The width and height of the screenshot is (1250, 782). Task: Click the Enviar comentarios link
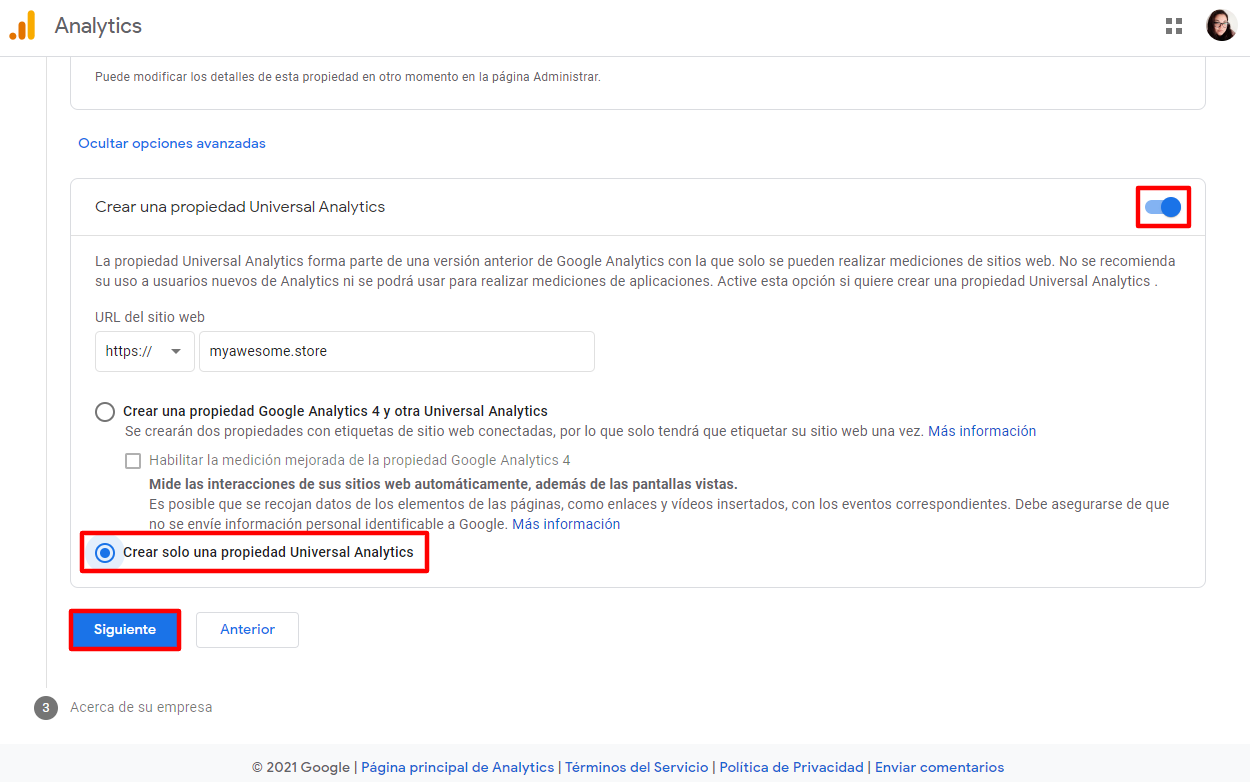939,767
